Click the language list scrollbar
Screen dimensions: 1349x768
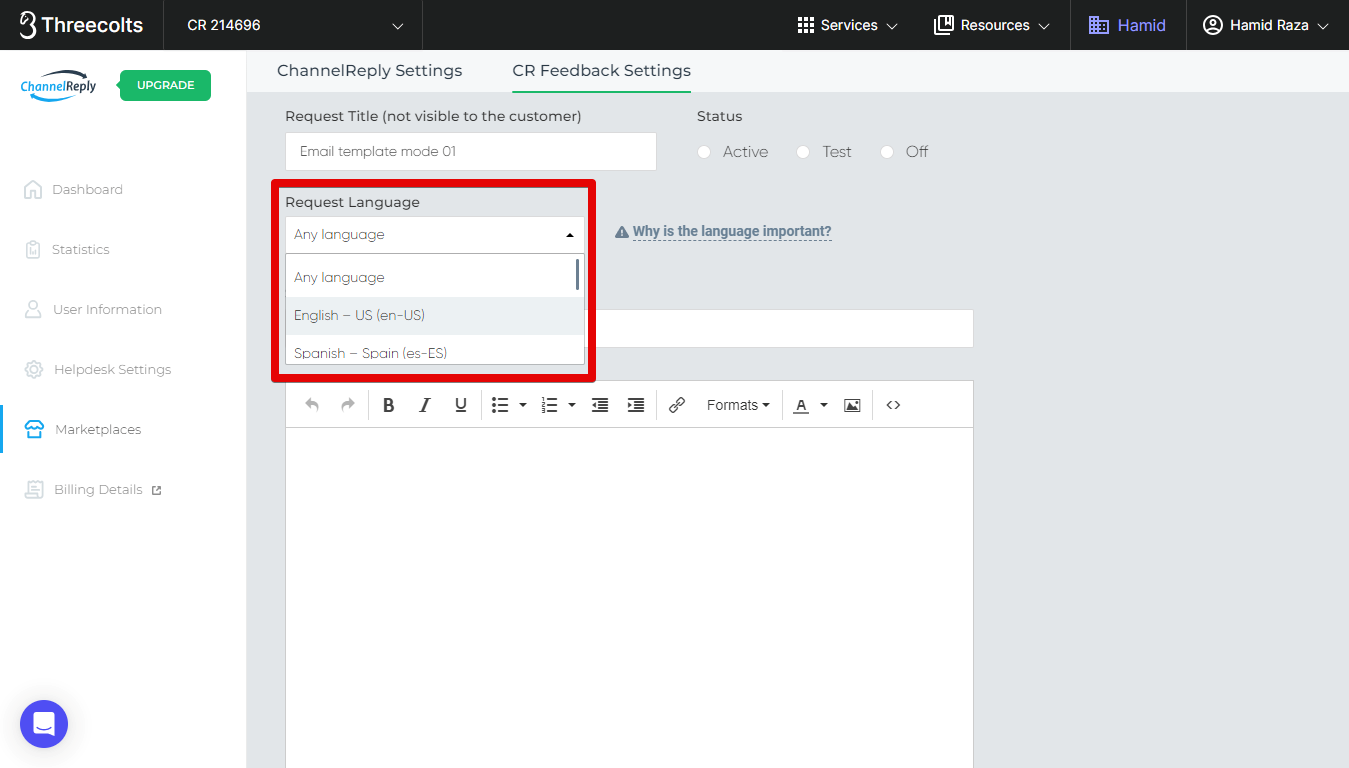point(578,274)
